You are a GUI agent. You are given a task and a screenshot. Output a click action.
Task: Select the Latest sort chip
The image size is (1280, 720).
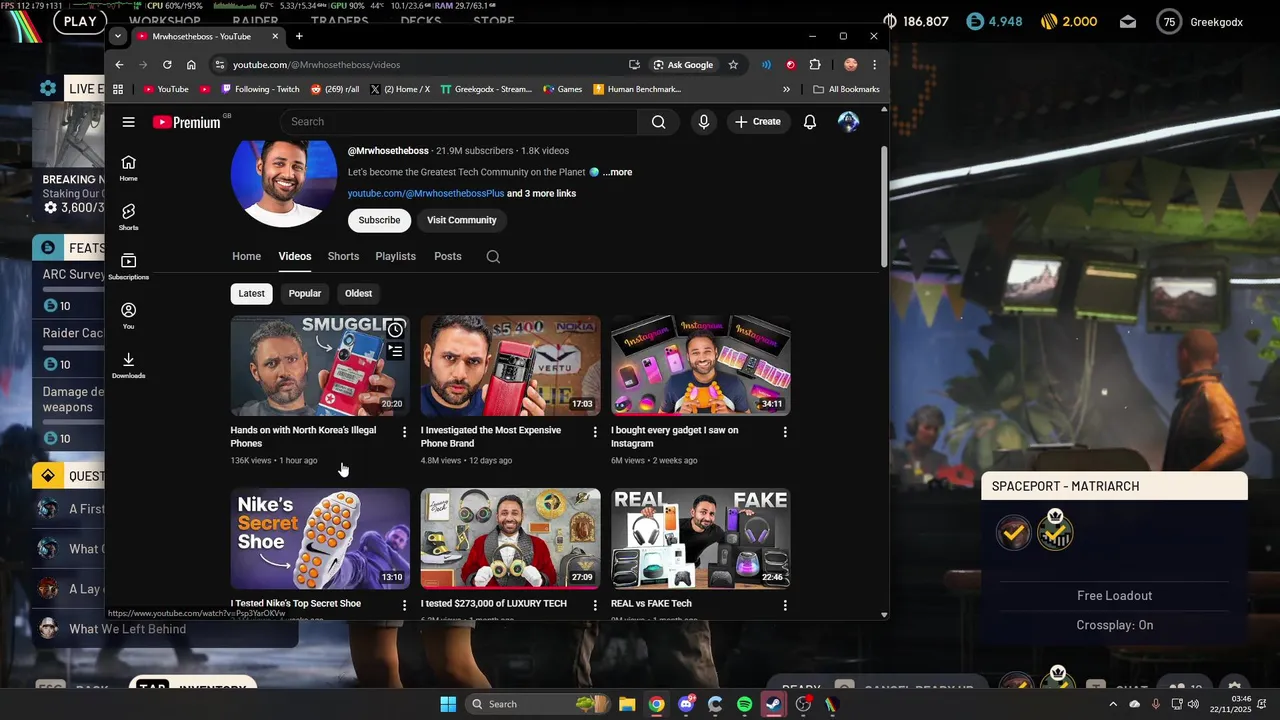pyautogui.click(x=251, y=293)
